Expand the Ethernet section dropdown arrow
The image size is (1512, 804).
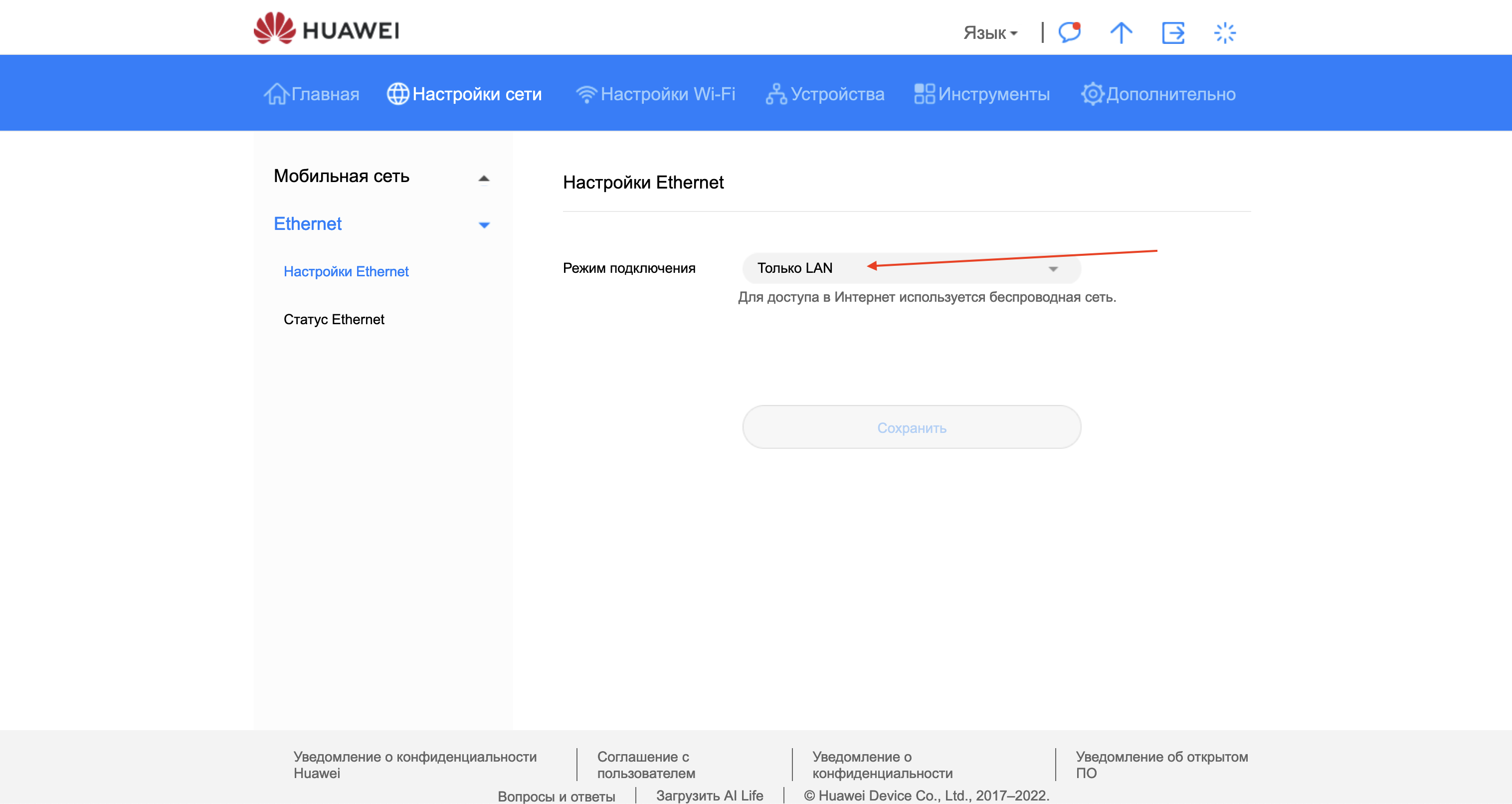484,224
